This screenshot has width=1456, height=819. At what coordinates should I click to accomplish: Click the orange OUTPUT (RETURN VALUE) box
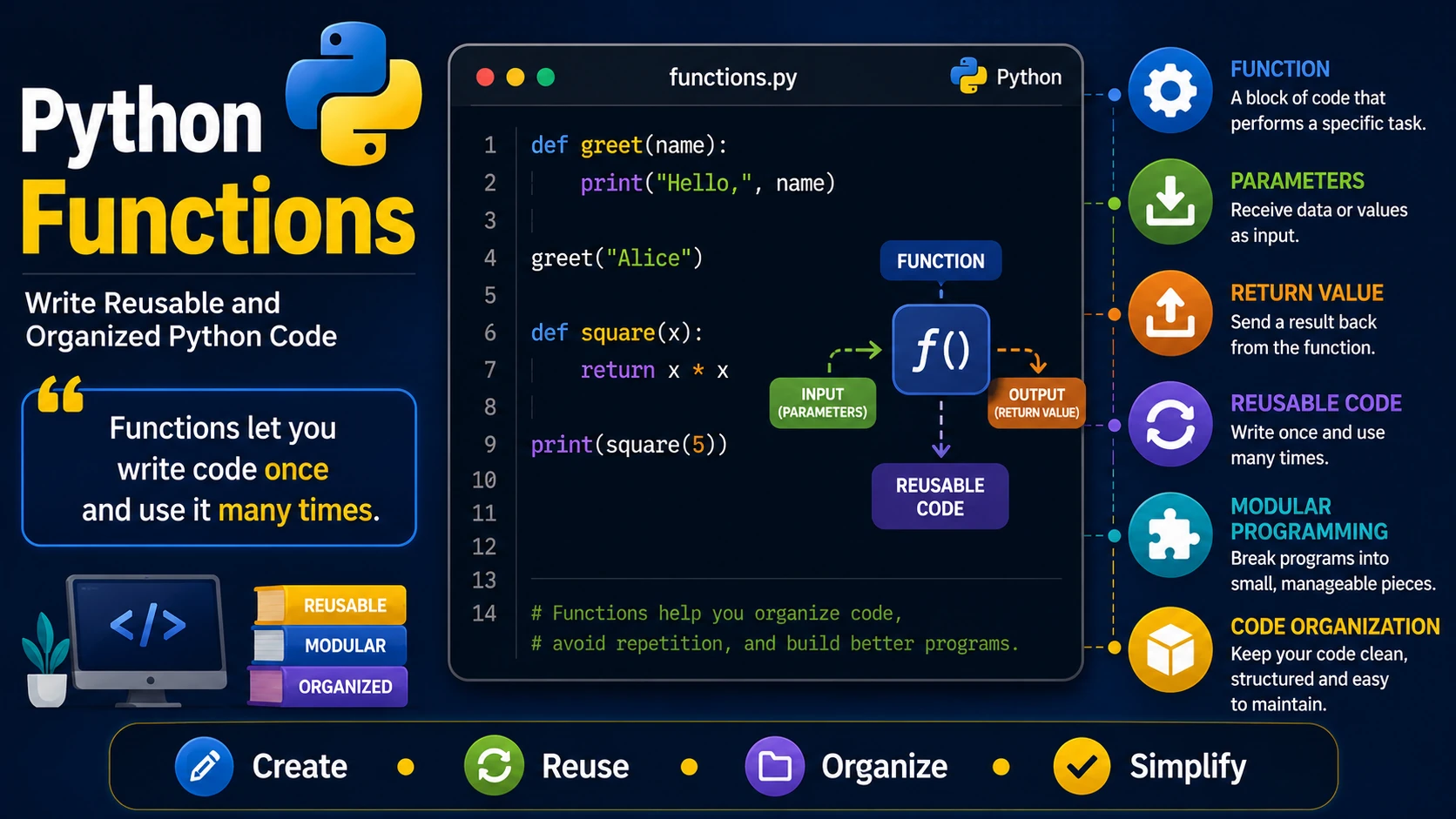pyautogui.click(x=1036, y=403)
